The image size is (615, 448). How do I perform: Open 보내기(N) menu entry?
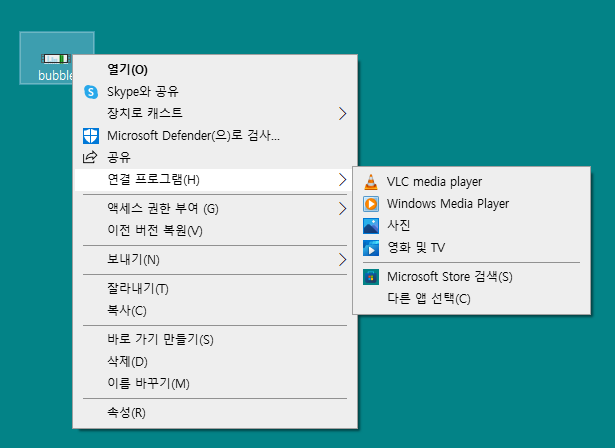click(x=215, y=260)
